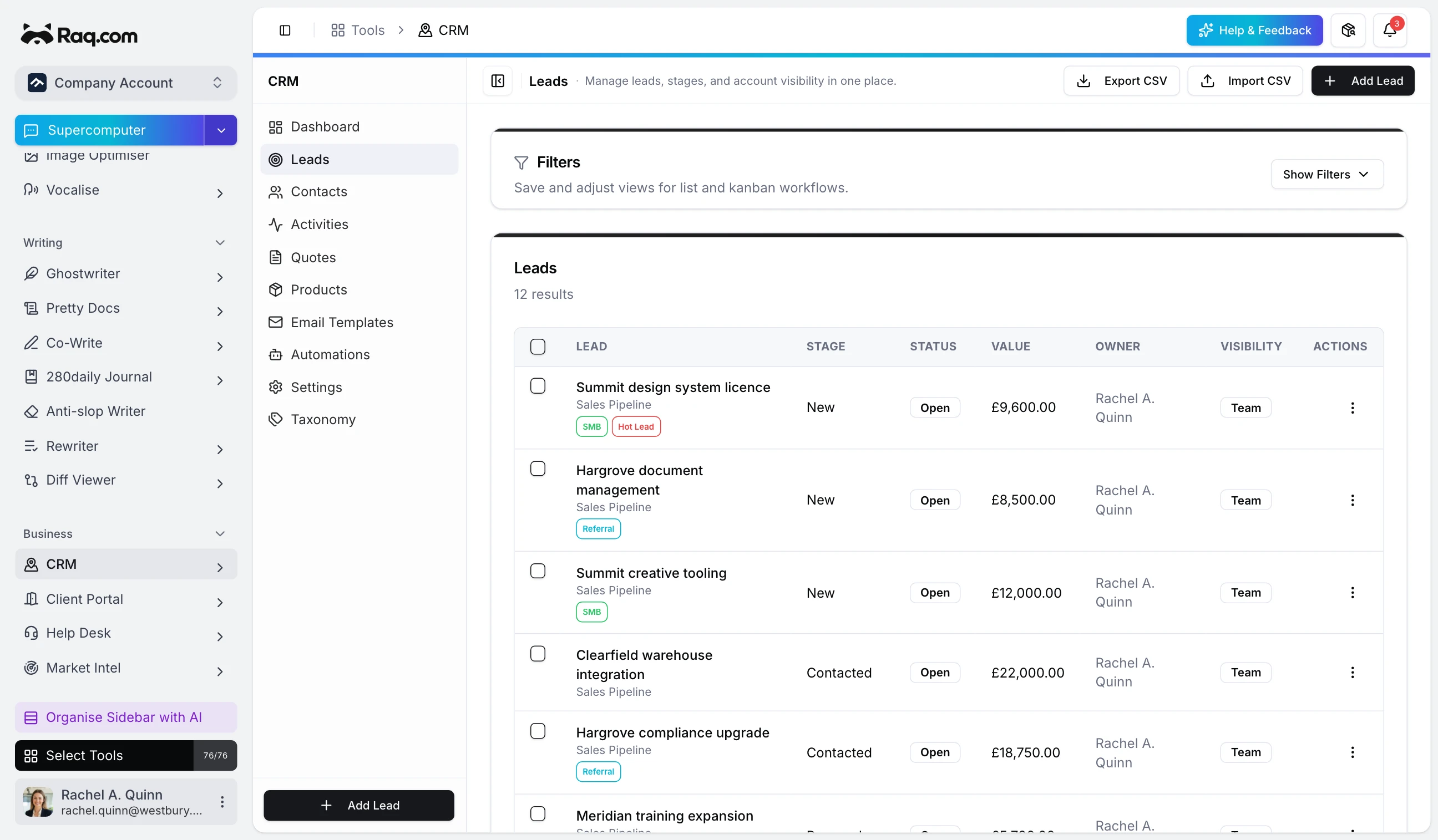
Task: Click the Raq.com logo
Action: click(79, 35)
